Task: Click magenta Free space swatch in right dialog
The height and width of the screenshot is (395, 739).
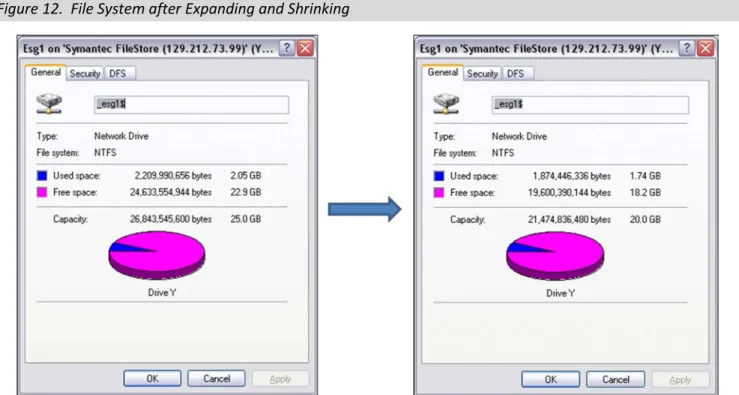Action: pyautogui.click(x=439, y=193)
